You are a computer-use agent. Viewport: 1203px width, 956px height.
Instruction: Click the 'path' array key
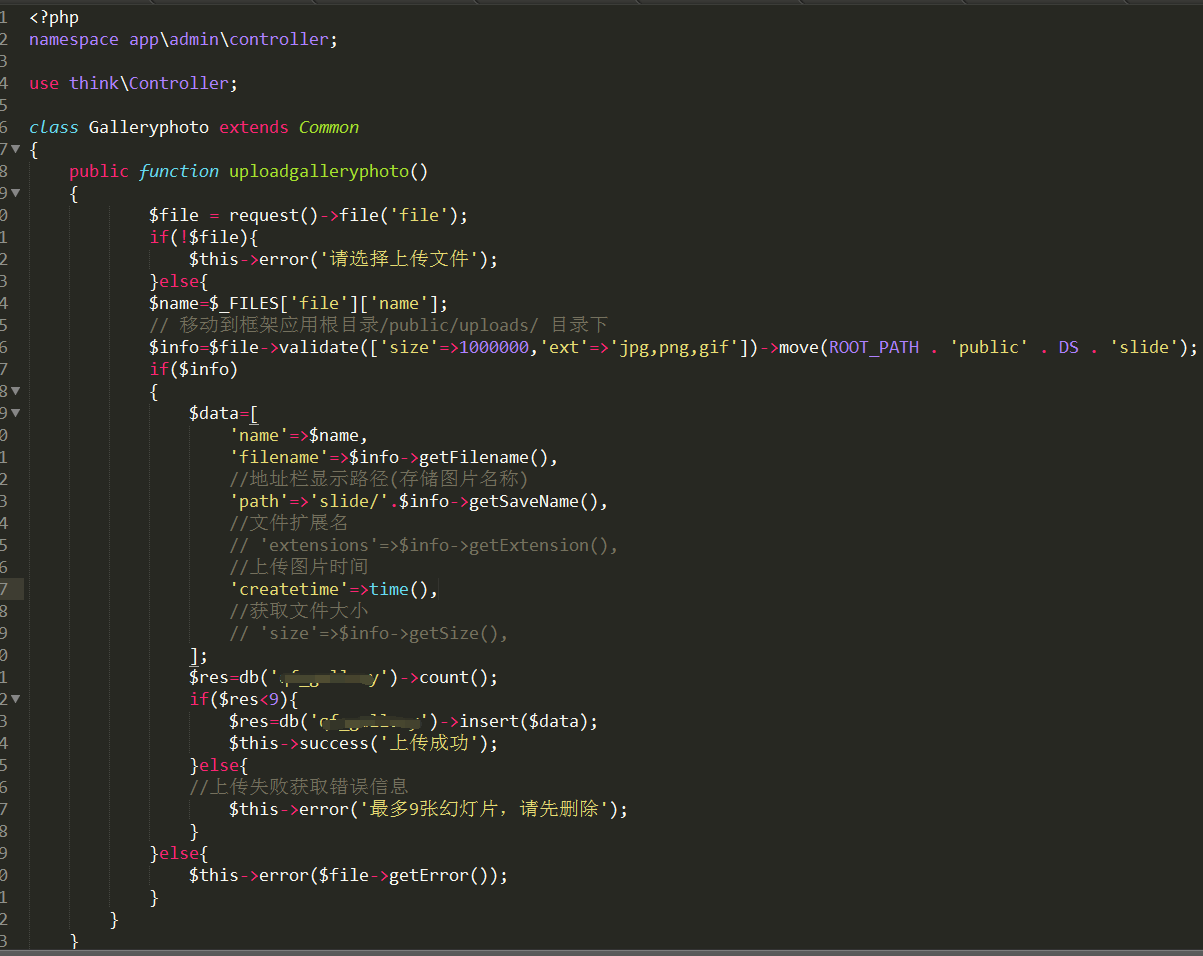click(259, 501)
